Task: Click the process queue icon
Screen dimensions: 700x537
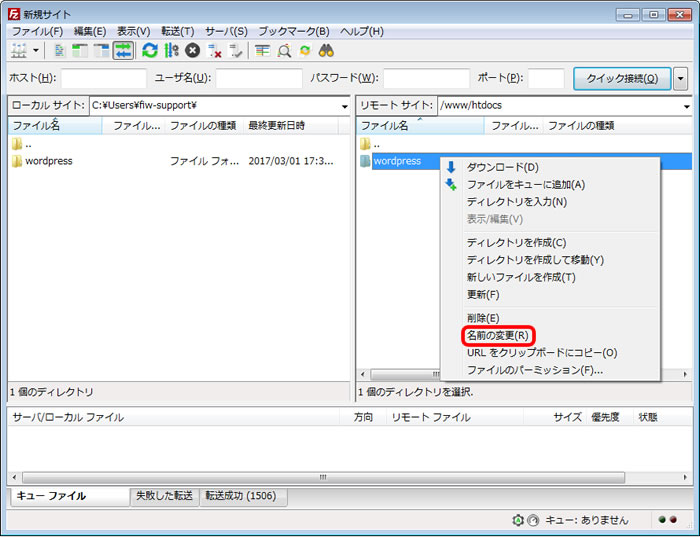Action: coord(171,50)
